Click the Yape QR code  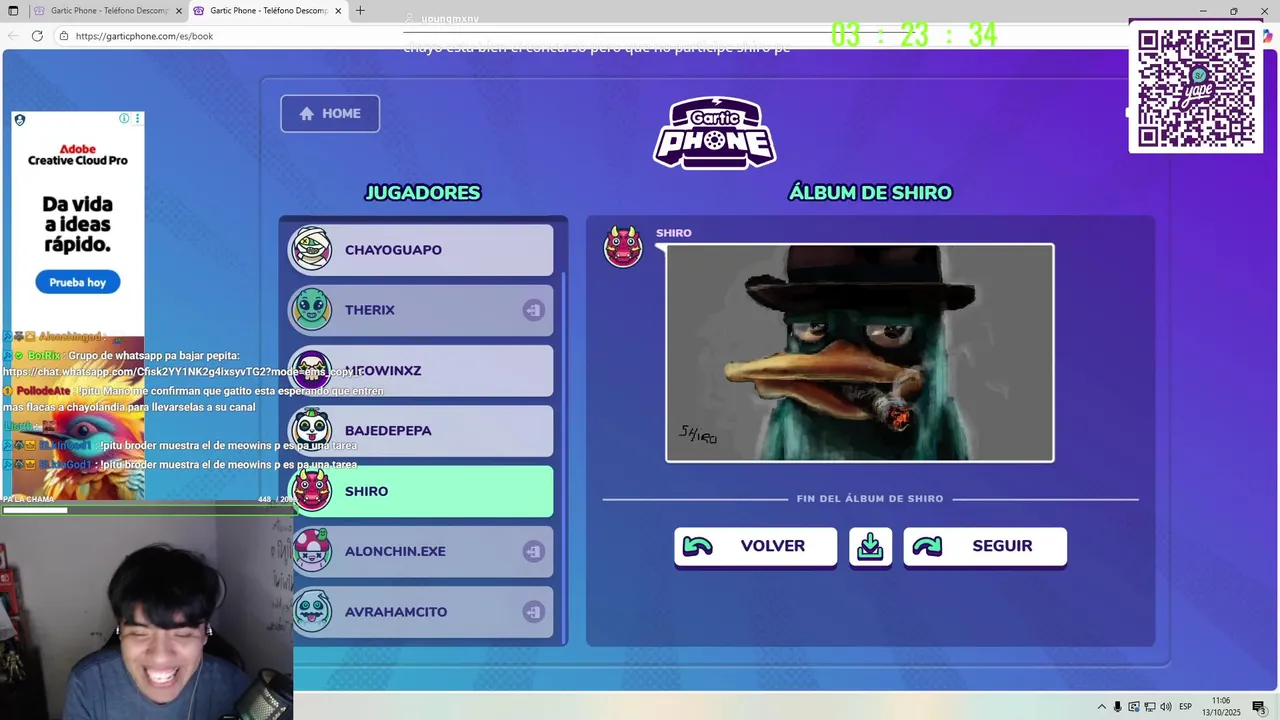pyautogui.click(x=1196, y=88)
